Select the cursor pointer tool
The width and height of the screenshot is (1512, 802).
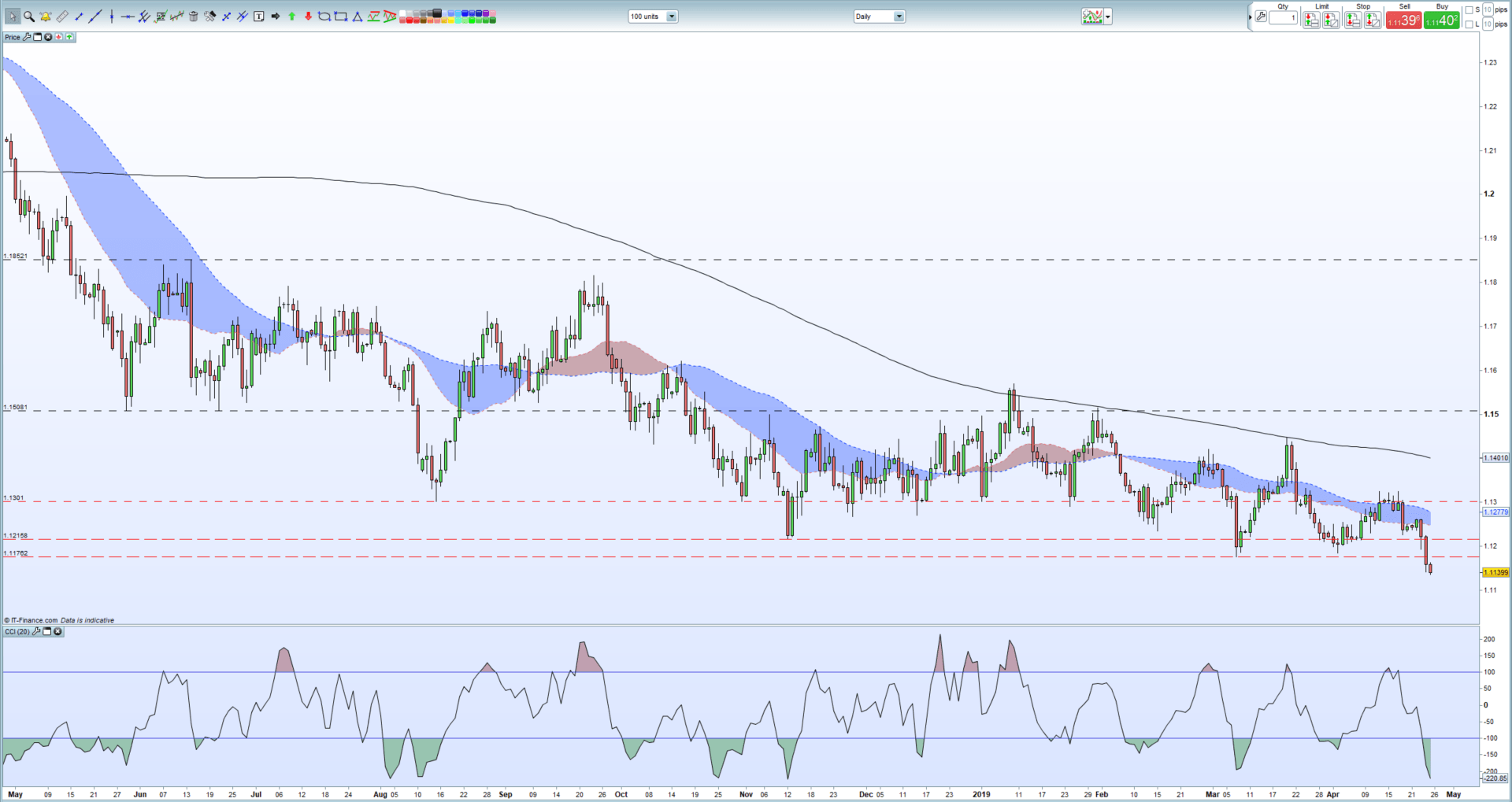(13, 16)
